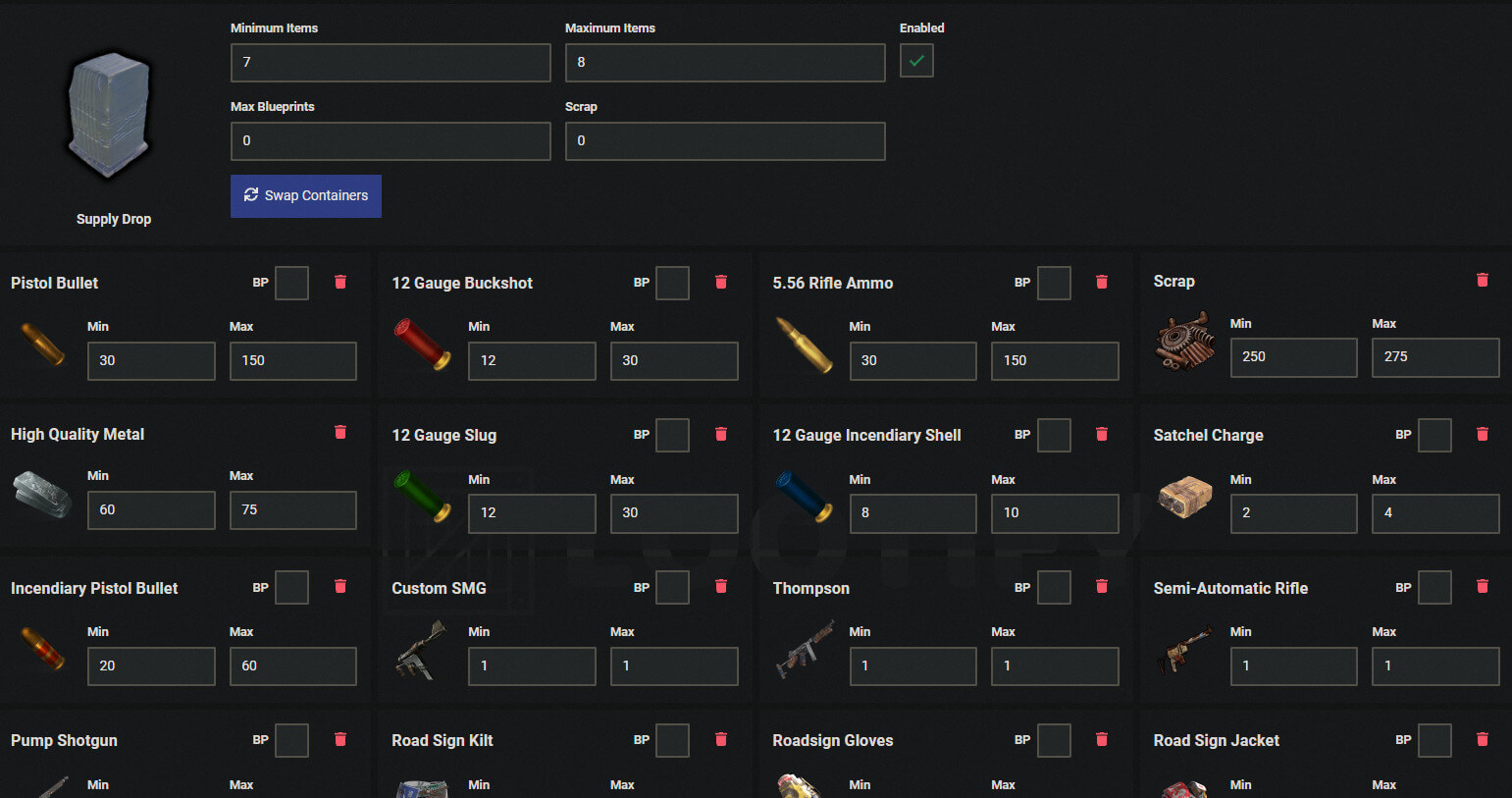Select the 5.56 Rifle Ammo icon
The width and height of the screenshot is (1512, 798).
tap(803, 346)
